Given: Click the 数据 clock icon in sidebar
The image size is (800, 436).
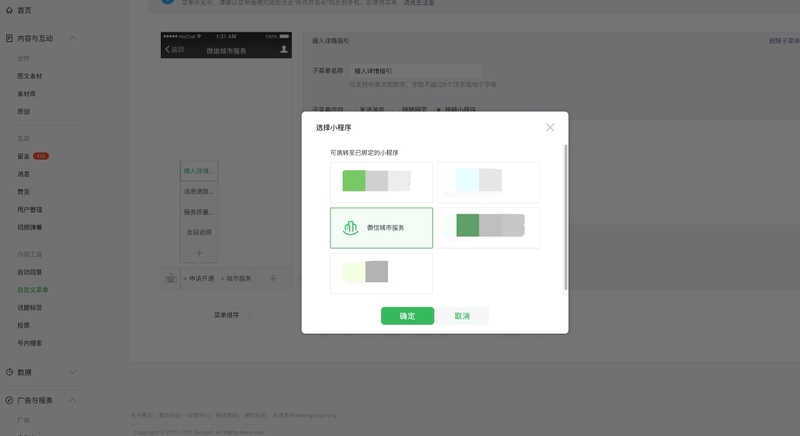Looking at the screenshot, I should pos(9,372).
